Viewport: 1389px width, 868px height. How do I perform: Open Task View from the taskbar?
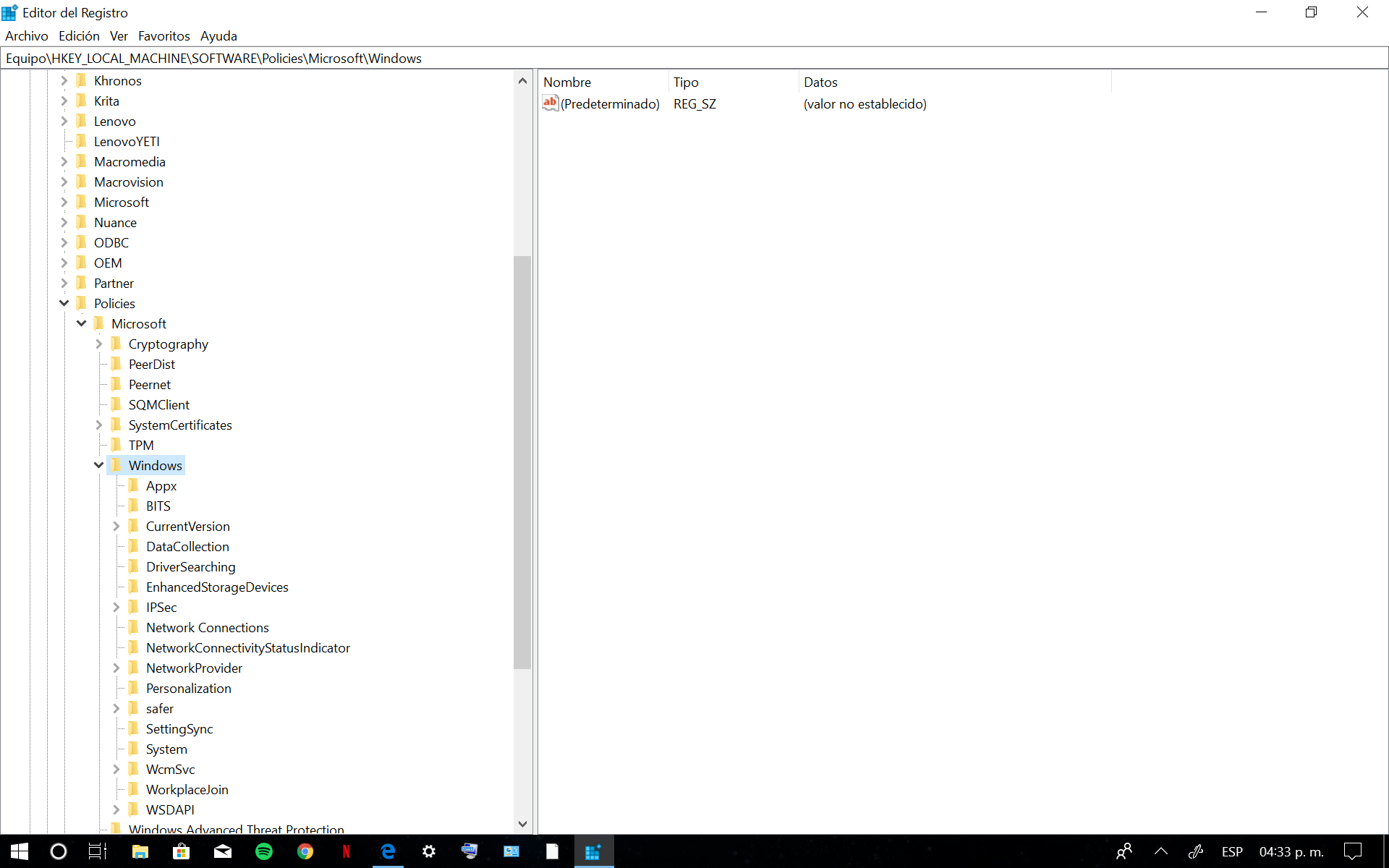click(x=98, y=851)
